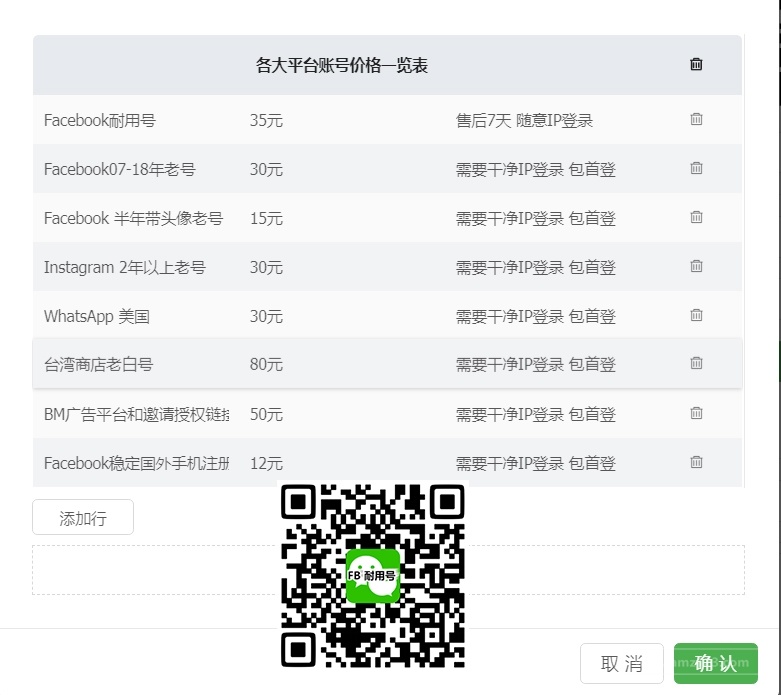Select the Facebook稳定国外手机注册 cell

tap(135, 463)
